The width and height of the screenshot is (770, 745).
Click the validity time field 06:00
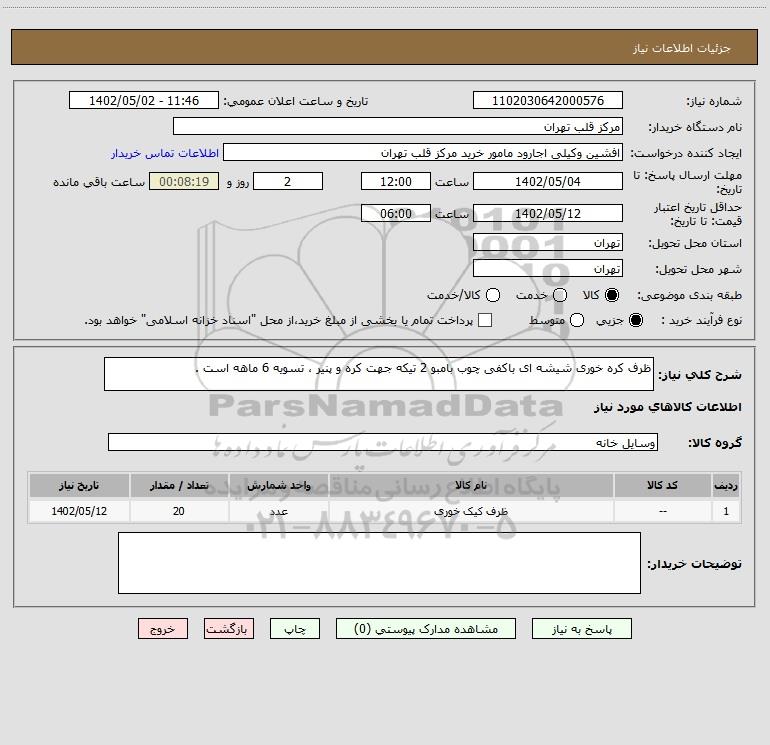pyautogui.click(x=396, y=213)
